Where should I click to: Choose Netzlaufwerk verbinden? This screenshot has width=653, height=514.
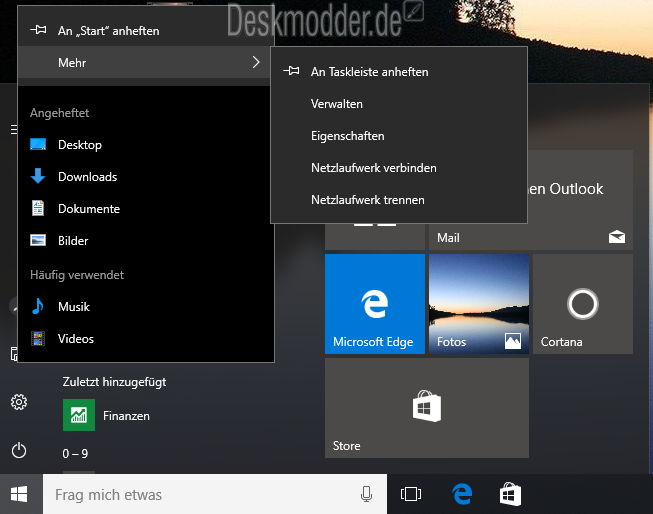click(399, 168)
